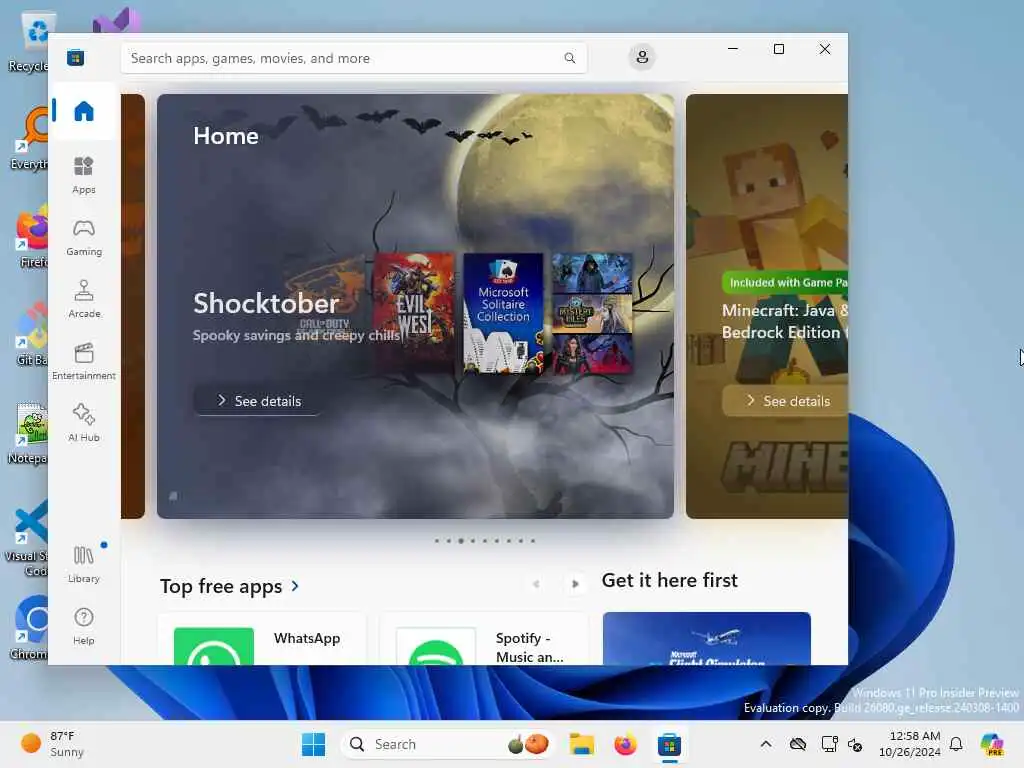
Task: Click the Included with Game Pass badge
Action: 786,282
